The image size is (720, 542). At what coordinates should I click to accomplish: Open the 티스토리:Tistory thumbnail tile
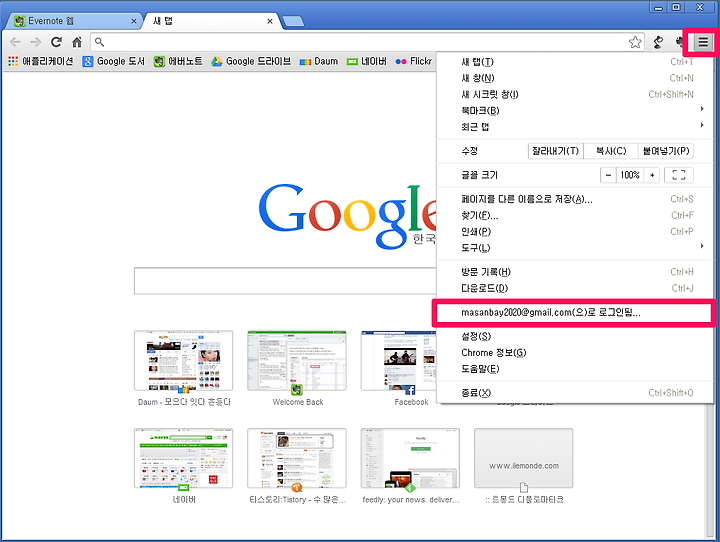[x=297, y=458]
